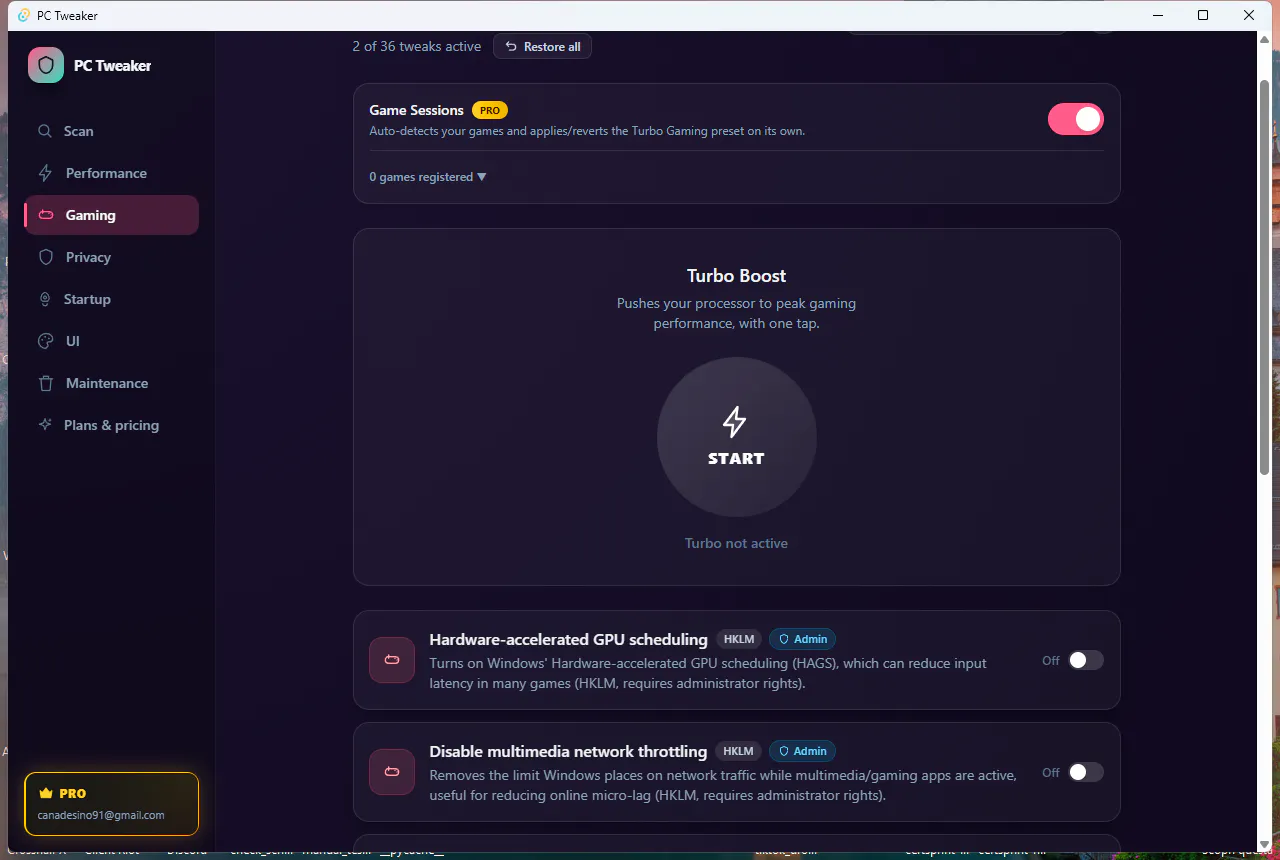The width and height of the screenshot is (1280, 860).
Task: Click the Game Sessions title text
Action: pos(417,110)
